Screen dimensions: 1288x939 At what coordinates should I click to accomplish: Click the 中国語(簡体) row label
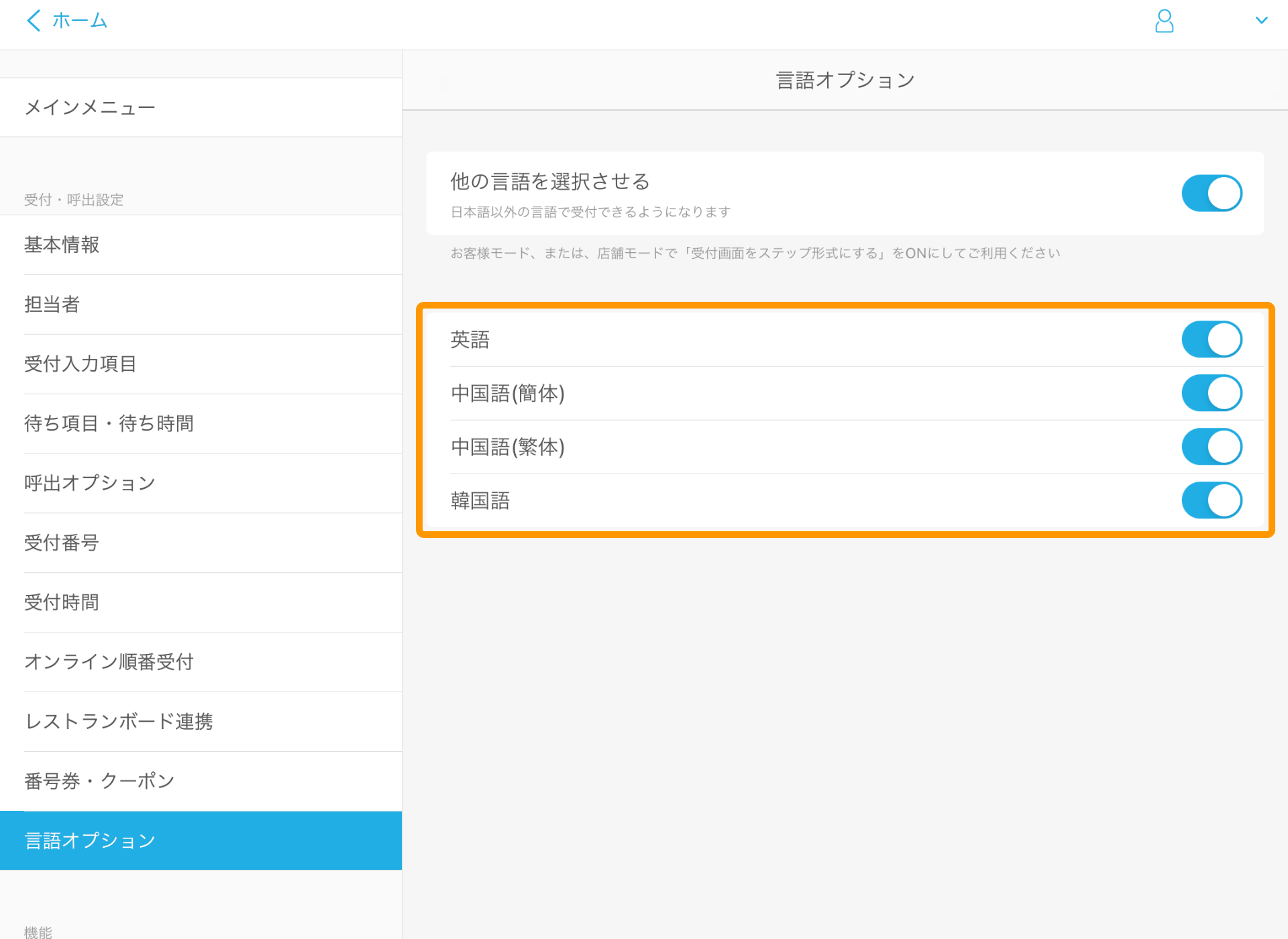coord(508,393)
